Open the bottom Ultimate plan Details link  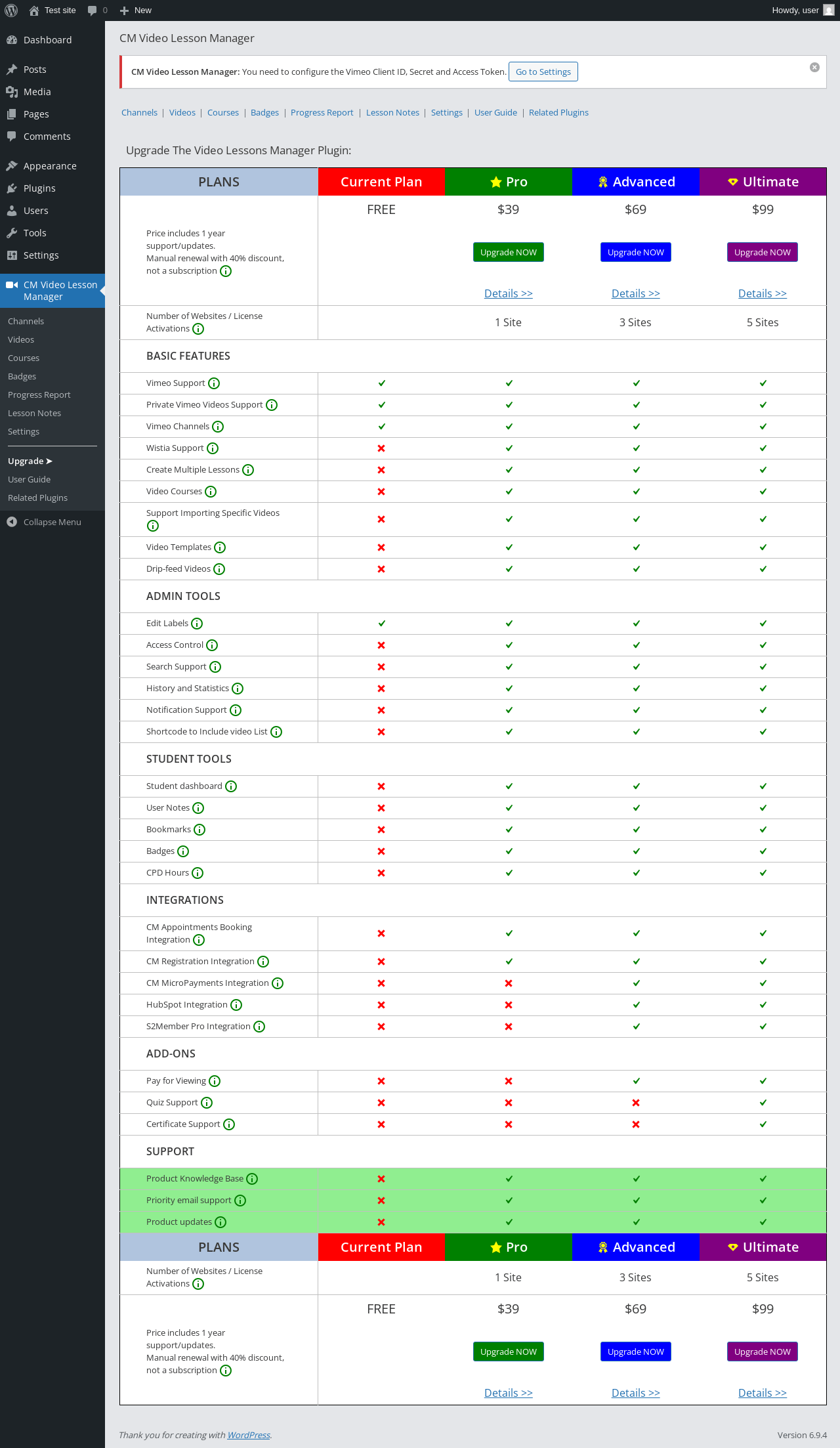pyautogui.click(x=763, y=1393)
